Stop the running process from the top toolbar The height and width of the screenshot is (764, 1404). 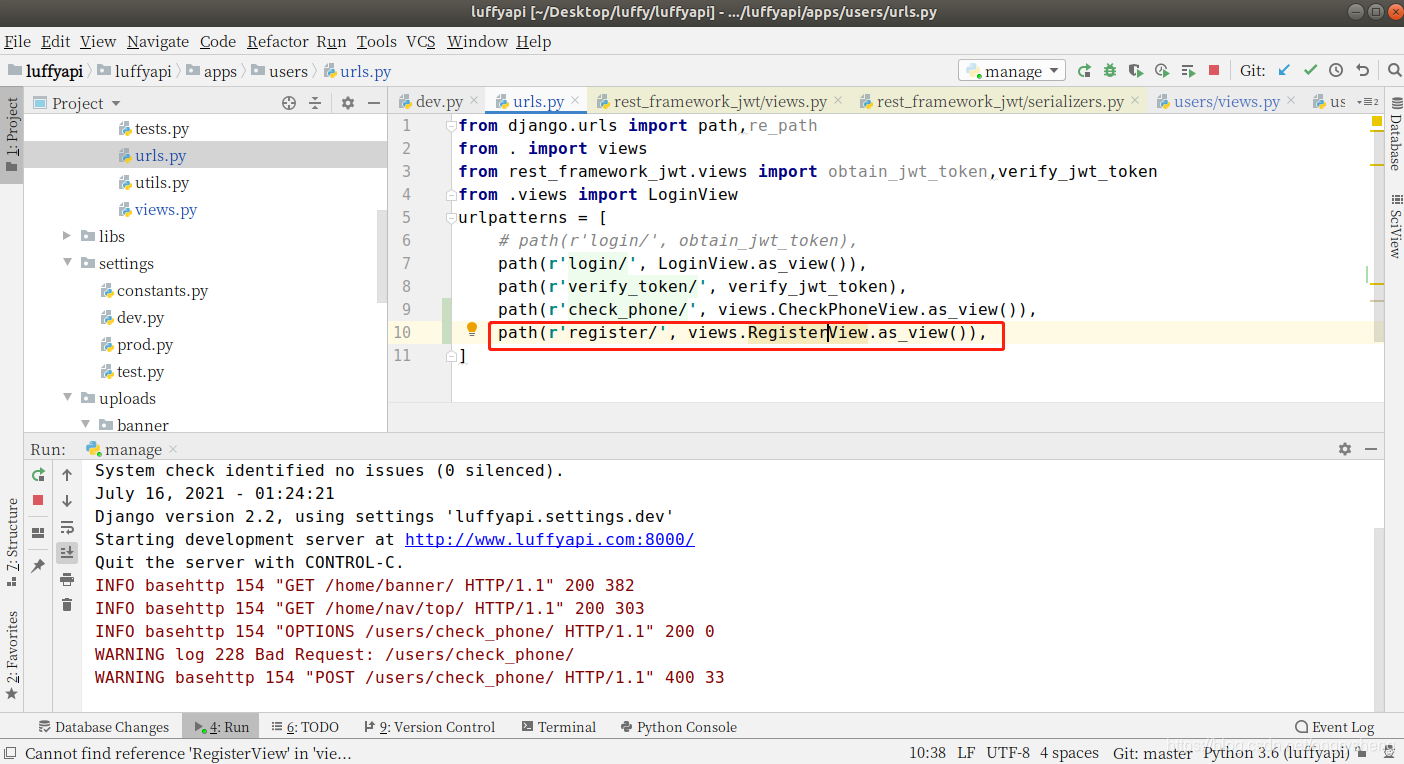1214,71
